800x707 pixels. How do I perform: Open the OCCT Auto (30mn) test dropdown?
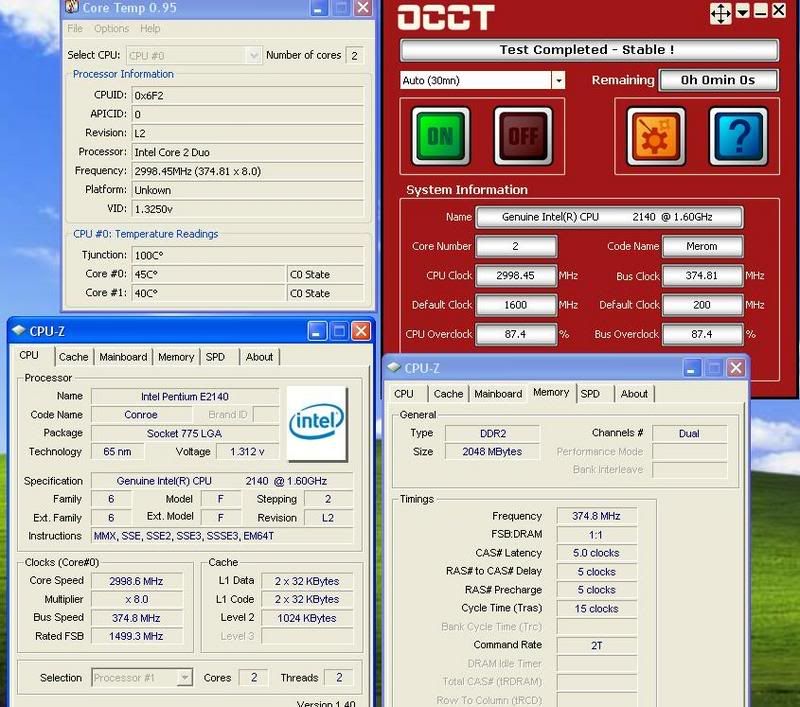tap(558, 81)
